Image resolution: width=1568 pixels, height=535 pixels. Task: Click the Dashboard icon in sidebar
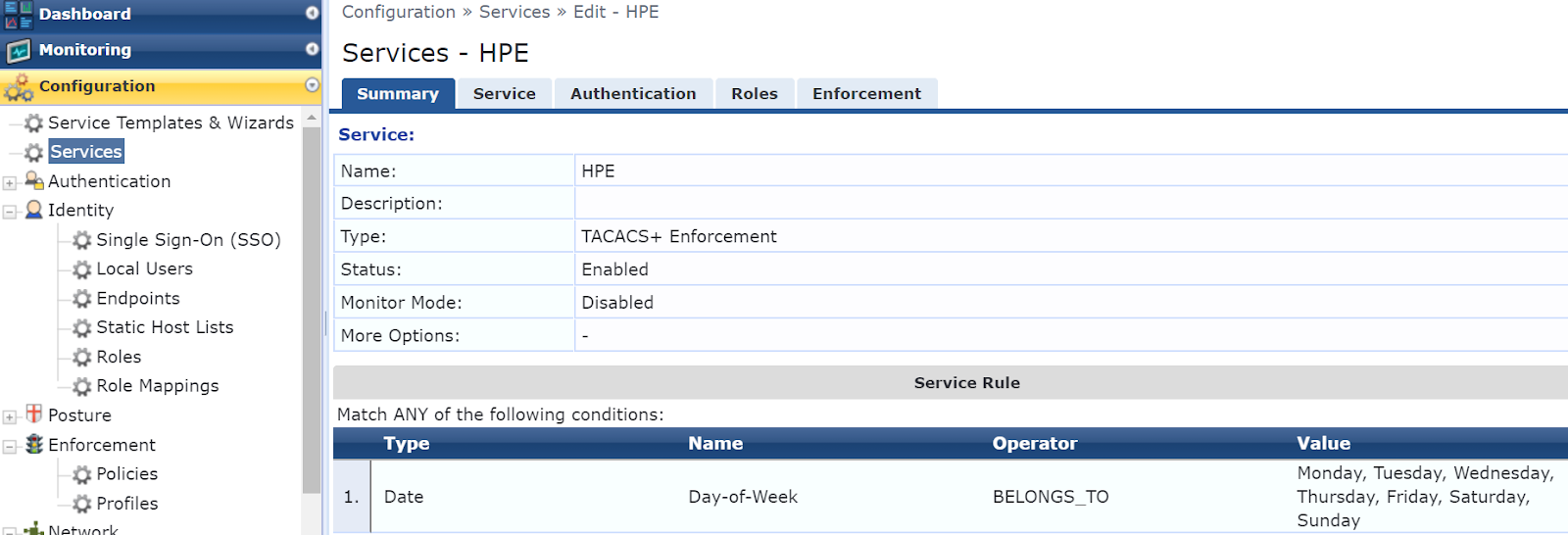pos(19,14)
